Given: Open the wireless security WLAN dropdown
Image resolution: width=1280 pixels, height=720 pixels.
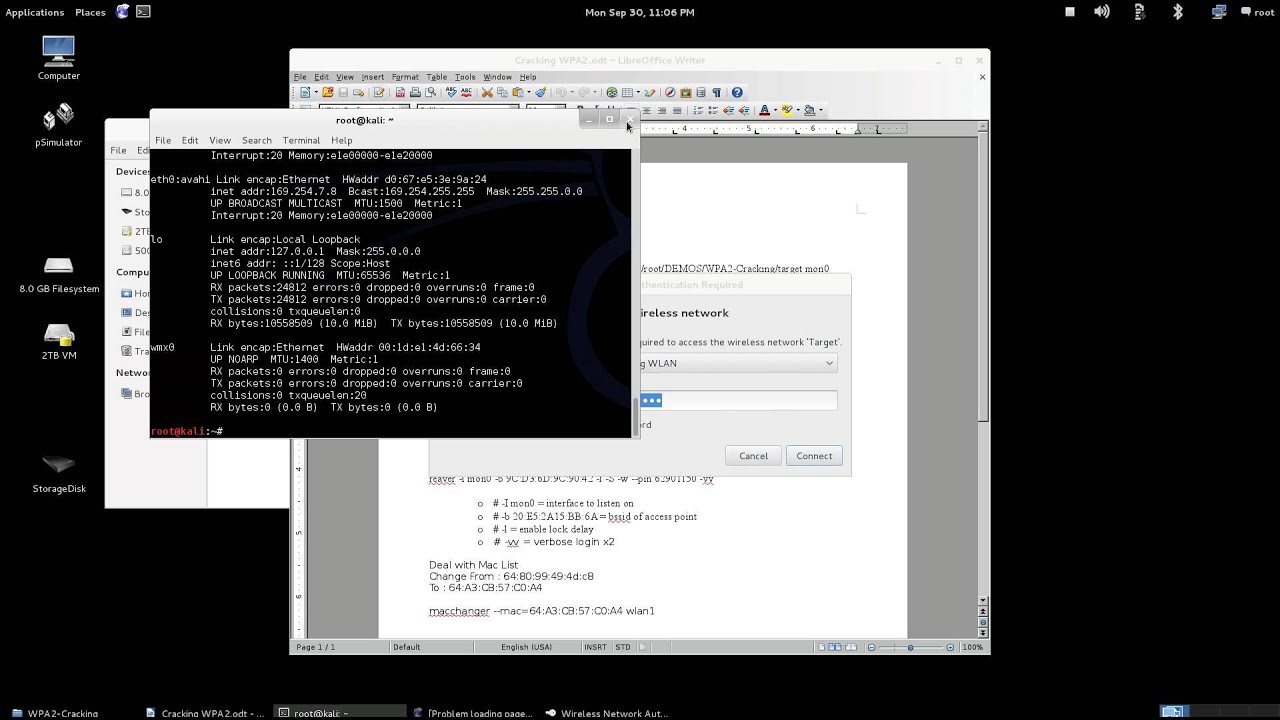Looking at the screenshot, I should (x=738, y=363).
